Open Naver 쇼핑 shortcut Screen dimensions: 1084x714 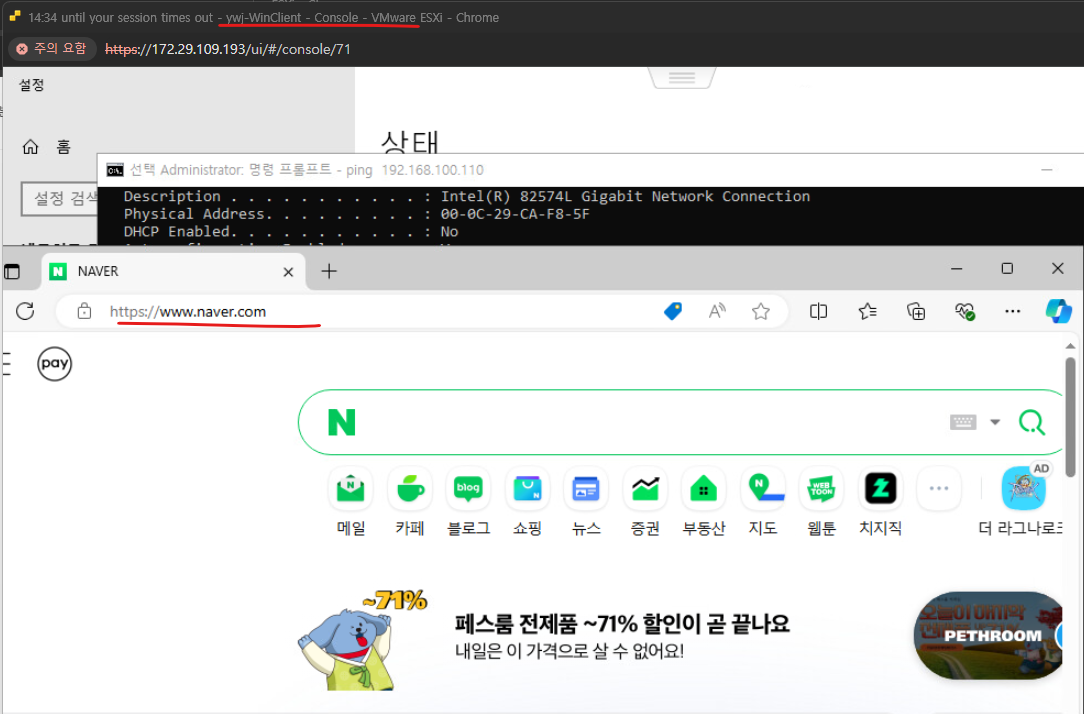[527, 502]
